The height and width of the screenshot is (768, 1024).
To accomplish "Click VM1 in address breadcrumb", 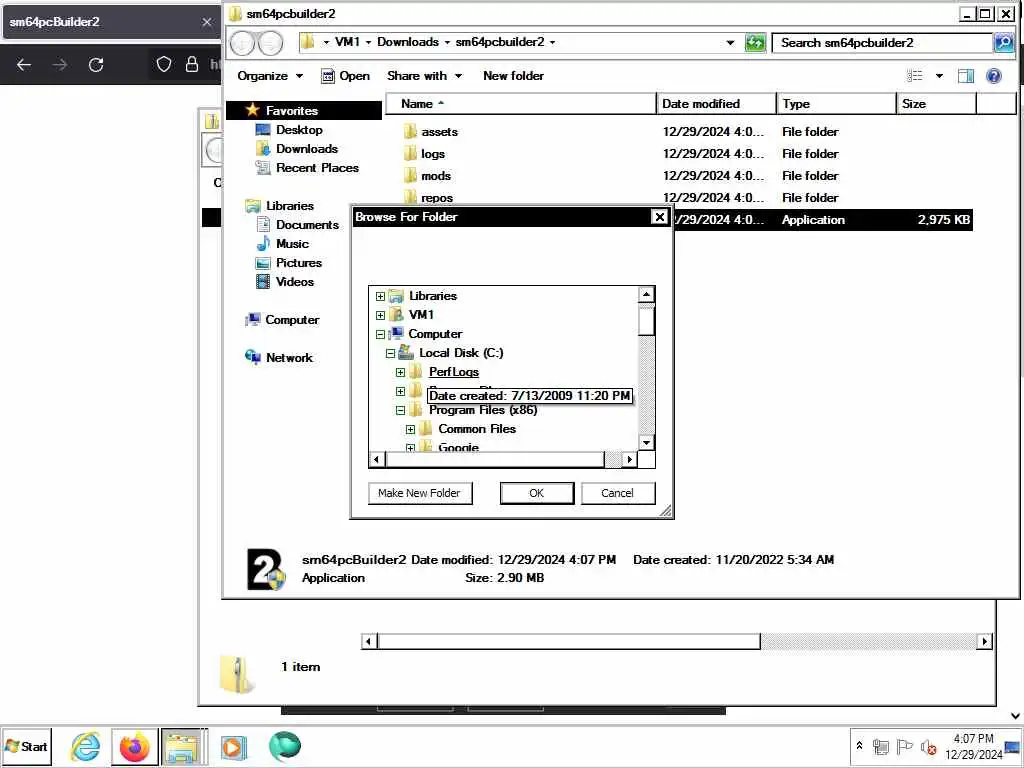I will coord(347,42).
